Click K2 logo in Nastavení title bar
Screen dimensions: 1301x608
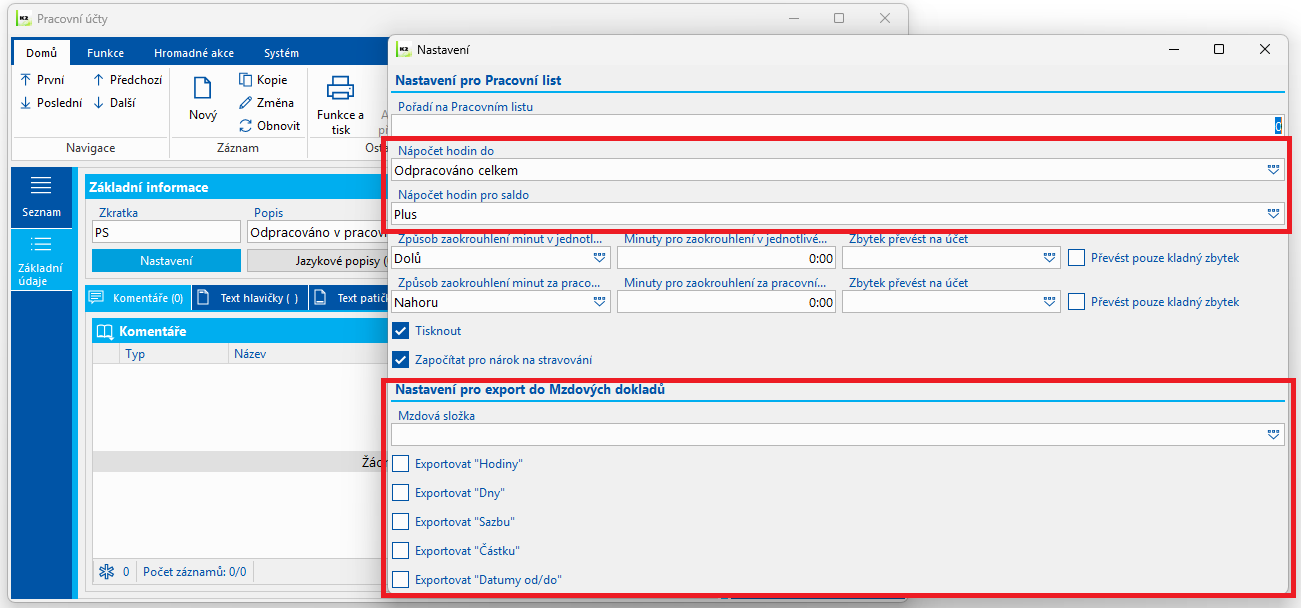404,49
